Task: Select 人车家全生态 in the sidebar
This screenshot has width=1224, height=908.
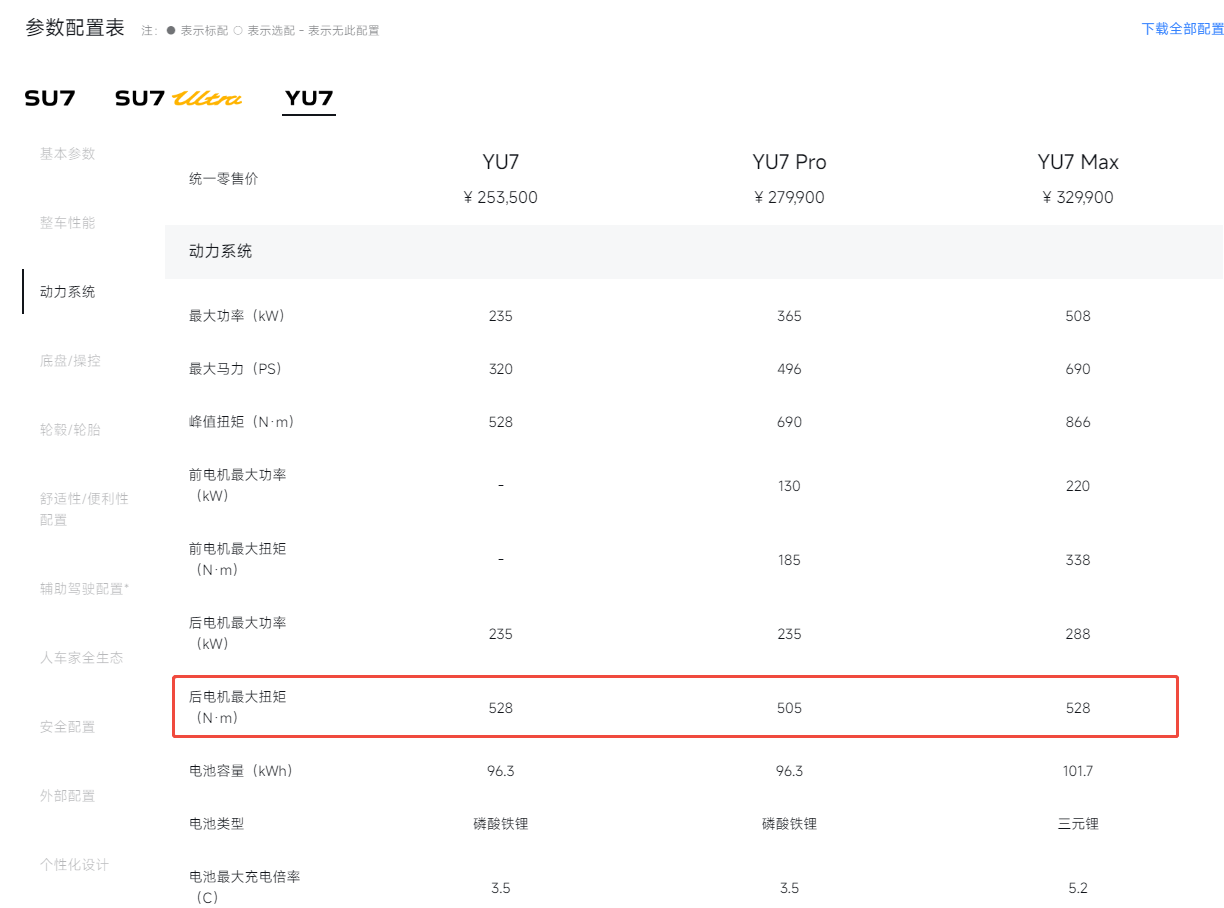Action: coord(82,658)
